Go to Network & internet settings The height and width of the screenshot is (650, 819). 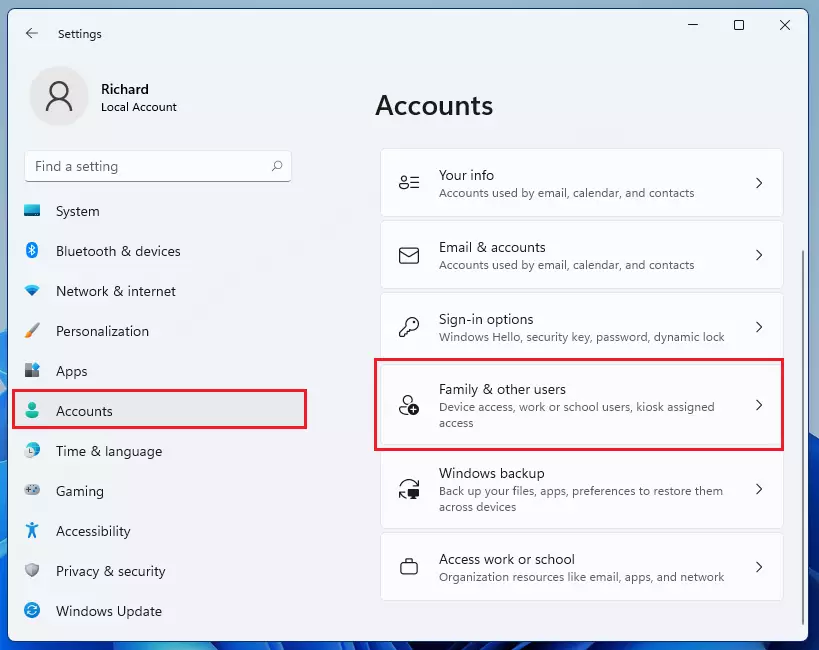click(x=116, y=291)
